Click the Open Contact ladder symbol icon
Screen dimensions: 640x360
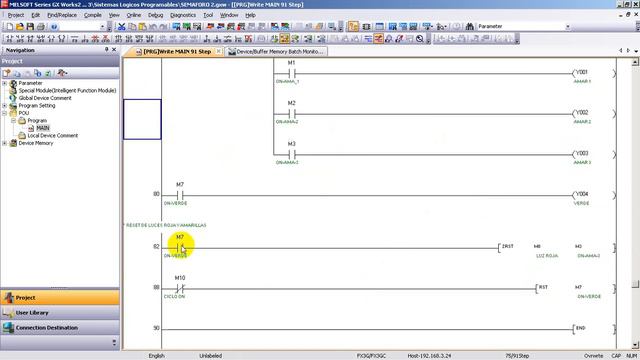[x=9, y=39]
